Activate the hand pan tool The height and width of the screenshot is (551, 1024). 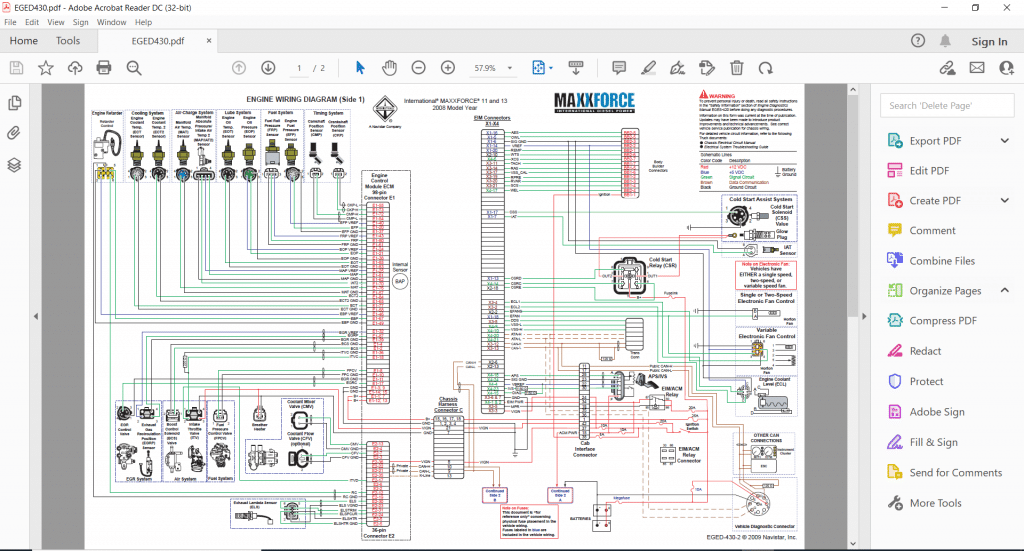click(389, 68)
